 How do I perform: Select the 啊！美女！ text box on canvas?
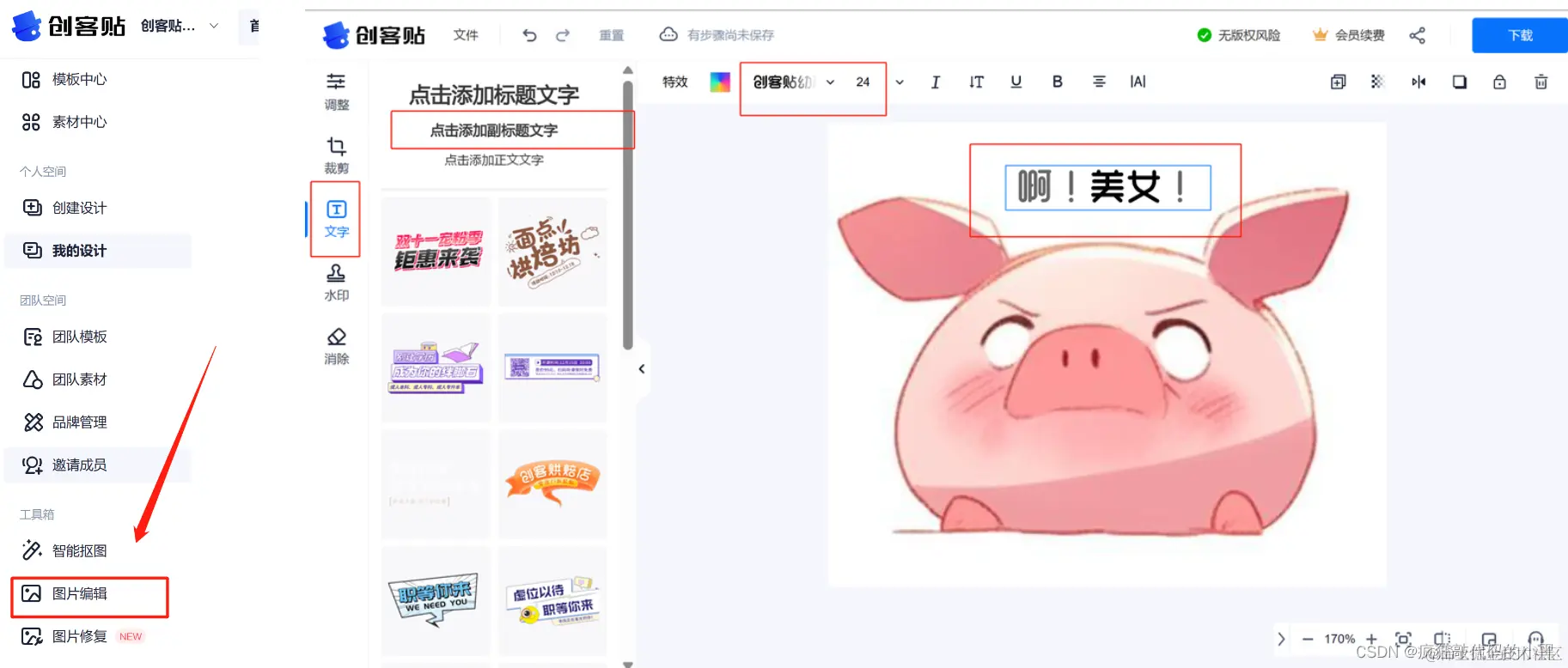(x=1107, y=187)
